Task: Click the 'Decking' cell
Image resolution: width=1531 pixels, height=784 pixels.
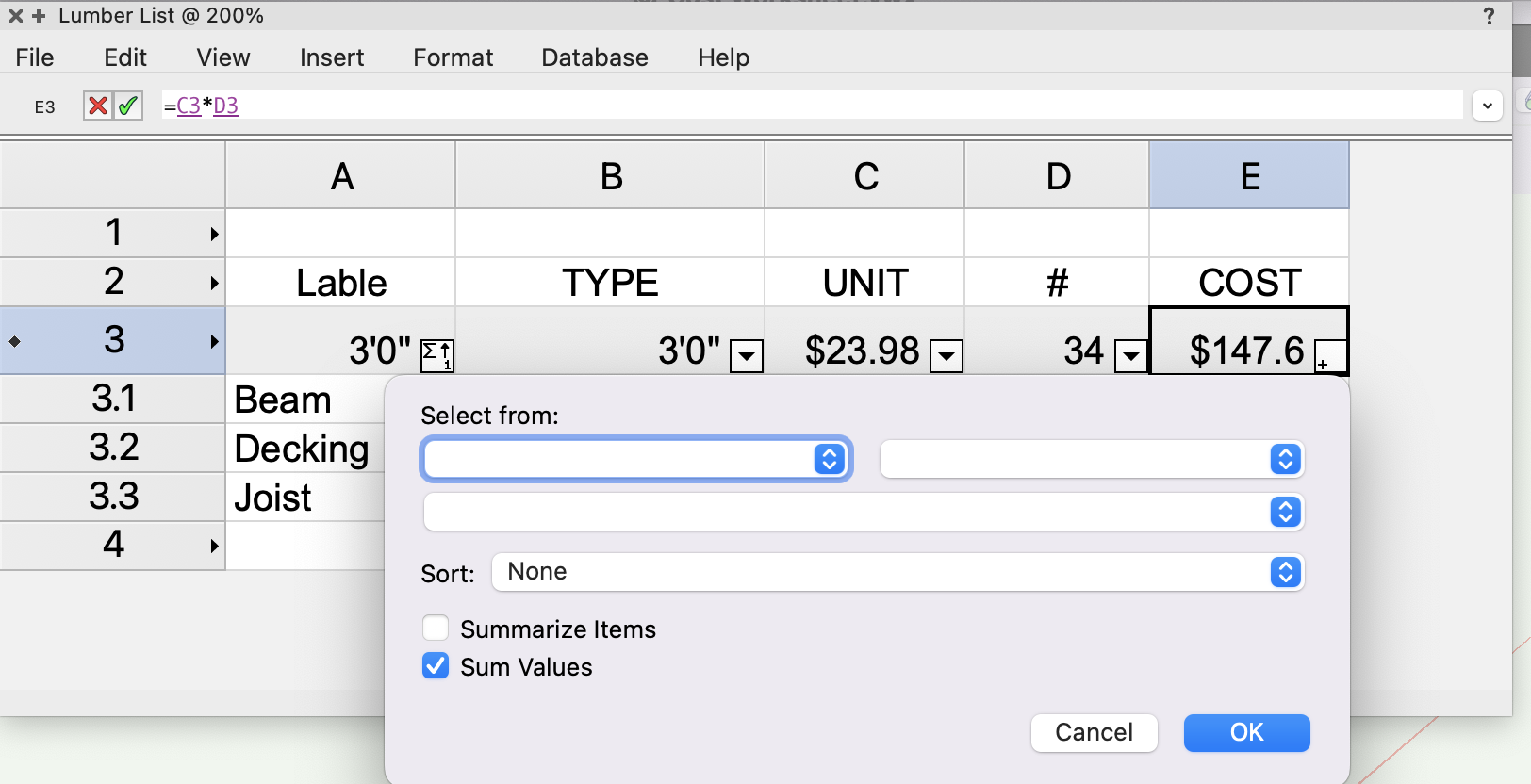Action: [x=305, y=449]
